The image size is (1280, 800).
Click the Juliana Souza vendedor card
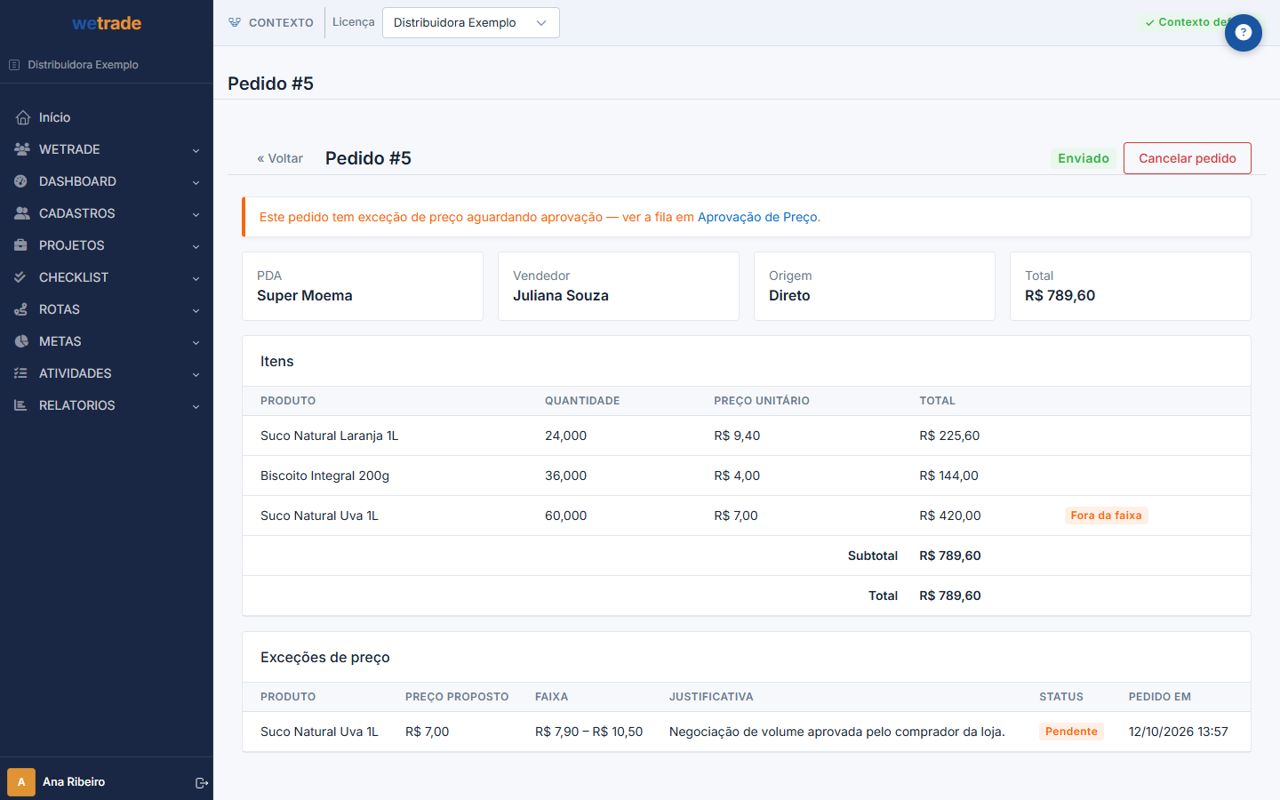point(618,286)
